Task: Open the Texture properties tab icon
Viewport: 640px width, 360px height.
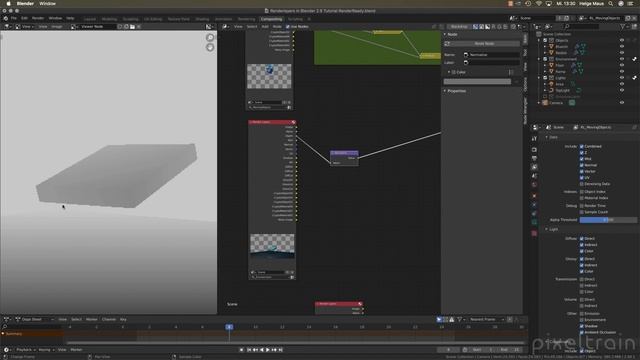Action: click(534, 233)
